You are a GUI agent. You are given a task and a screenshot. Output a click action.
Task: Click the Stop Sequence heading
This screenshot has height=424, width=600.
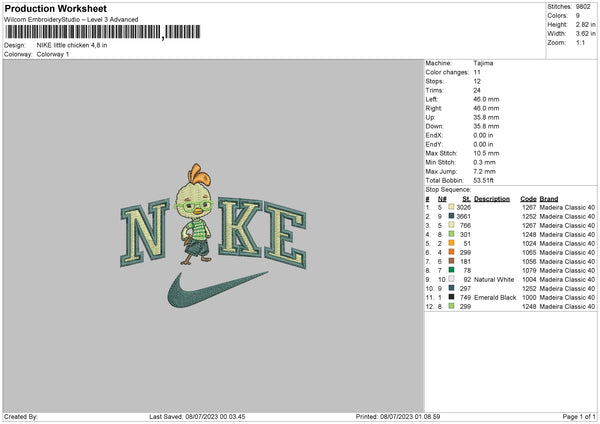[448, 190]
